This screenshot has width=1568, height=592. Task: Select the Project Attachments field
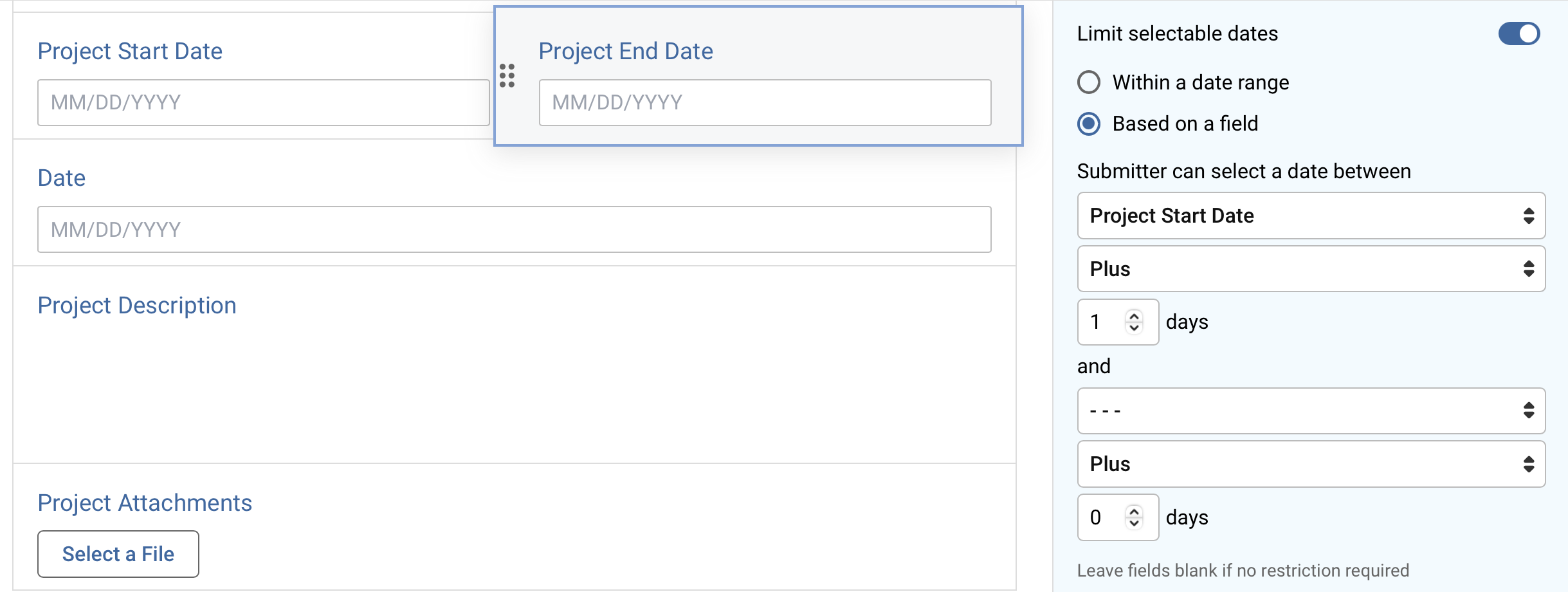tap(145, 503)
